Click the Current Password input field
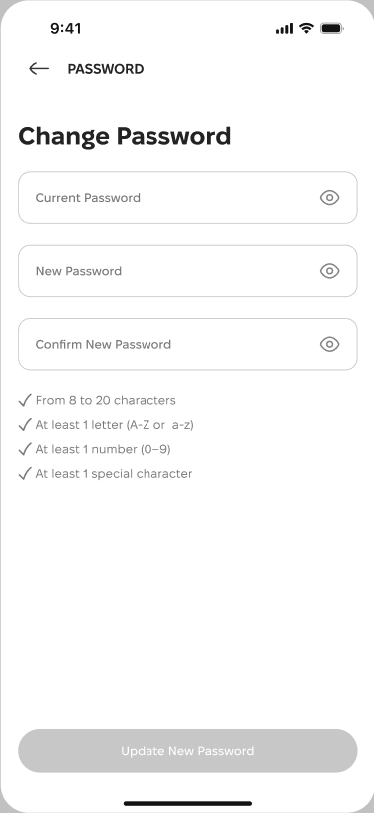The image size is (374, 813). (188, 198)
